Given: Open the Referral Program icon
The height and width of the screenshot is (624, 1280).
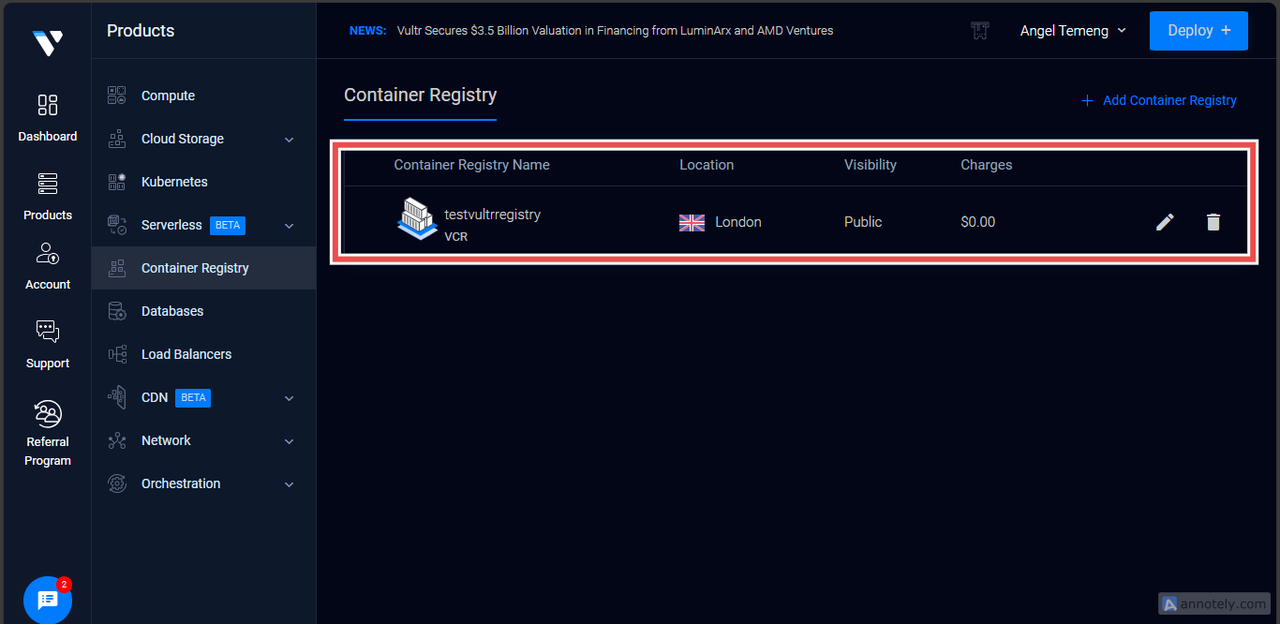Looking at the screenshot, I should coord(47,413).
